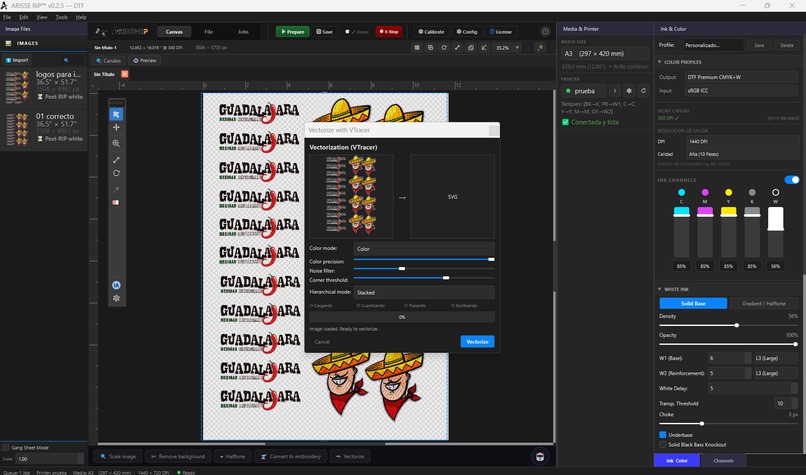Image resolution: width=806 pixels, height=475 pixels.
Task: Click the IA round button in canvas toolbar
Action: tap(116, 285)
